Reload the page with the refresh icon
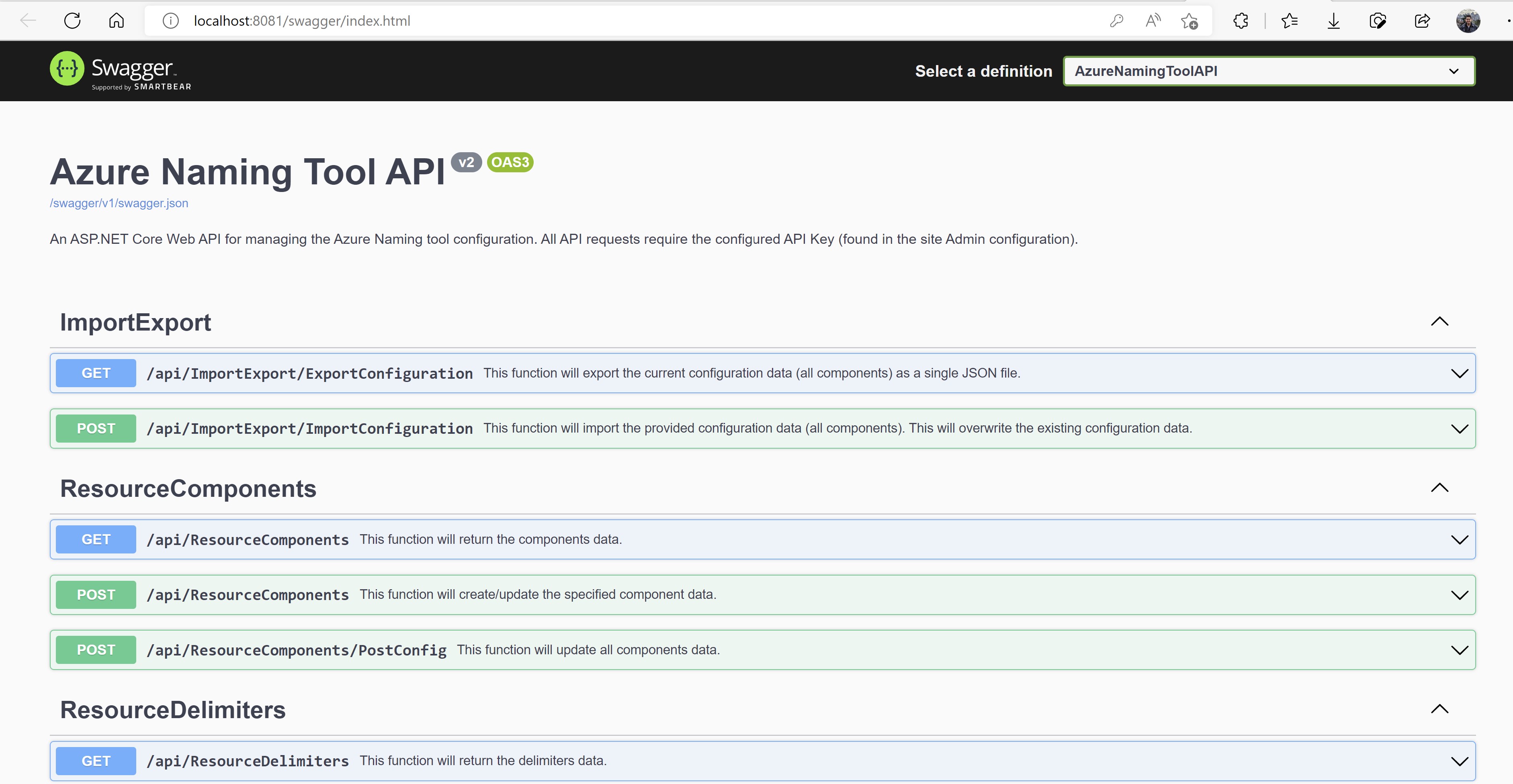Screen dimensions: 1513x784 [72, 21]
